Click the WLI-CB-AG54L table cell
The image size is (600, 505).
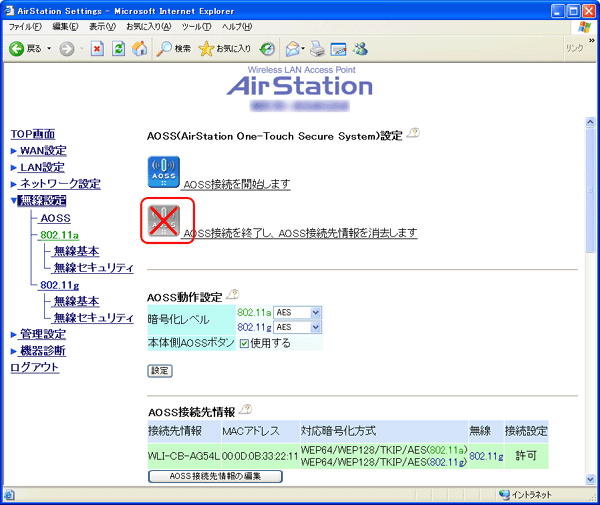(184, 456)
